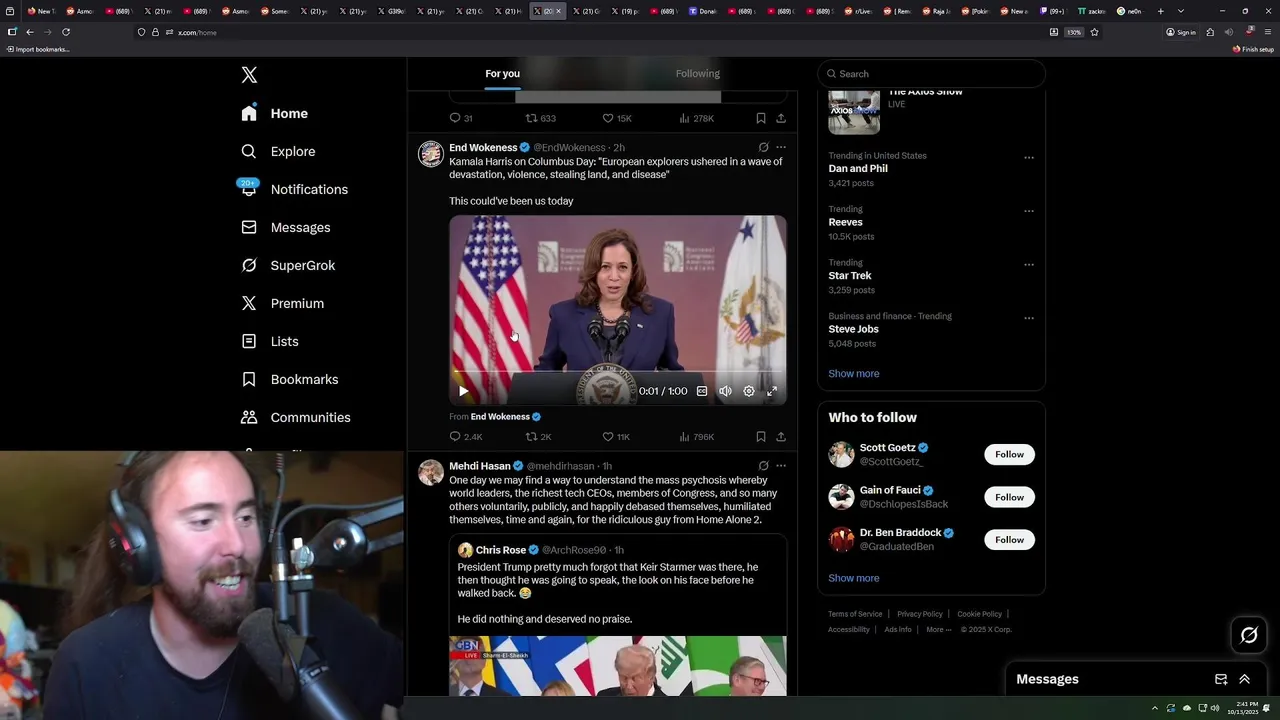Open End Wokeness profile avatar
Viewport: 1280px width, 720px height.
coord(431,154)
